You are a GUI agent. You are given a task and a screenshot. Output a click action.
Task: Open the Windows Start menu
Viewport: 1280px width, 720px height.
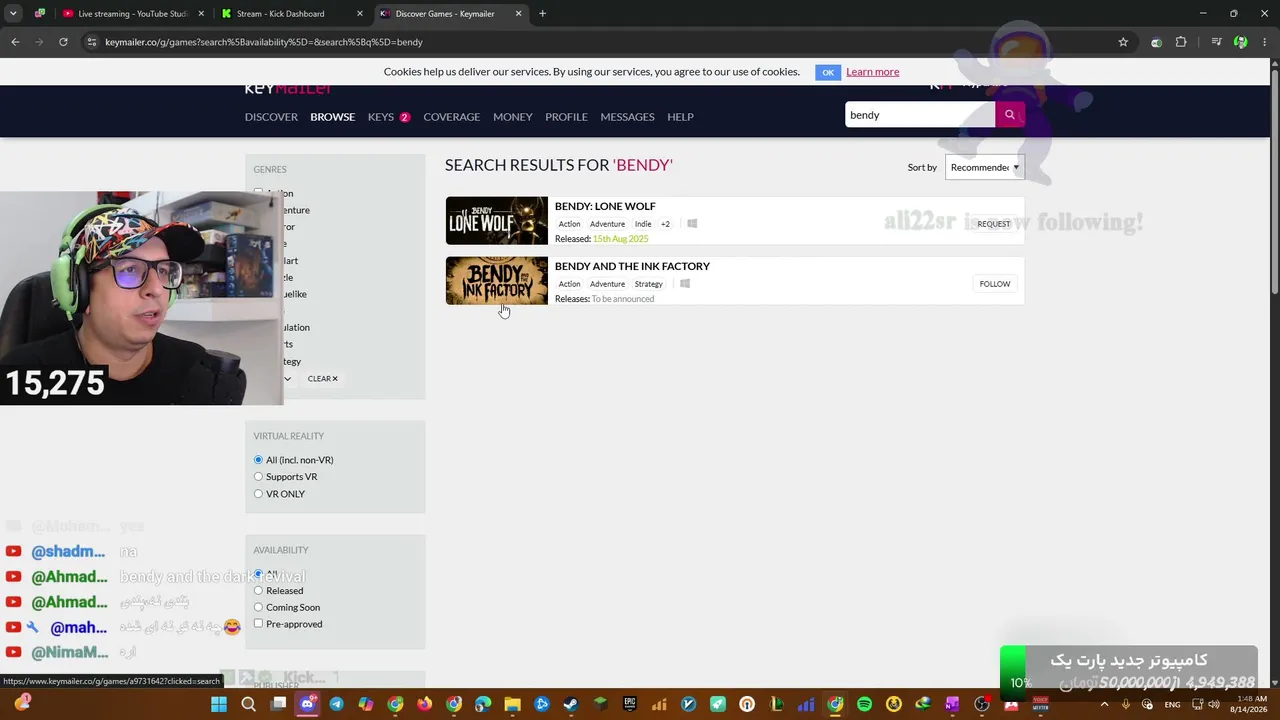tap(219, 704)
